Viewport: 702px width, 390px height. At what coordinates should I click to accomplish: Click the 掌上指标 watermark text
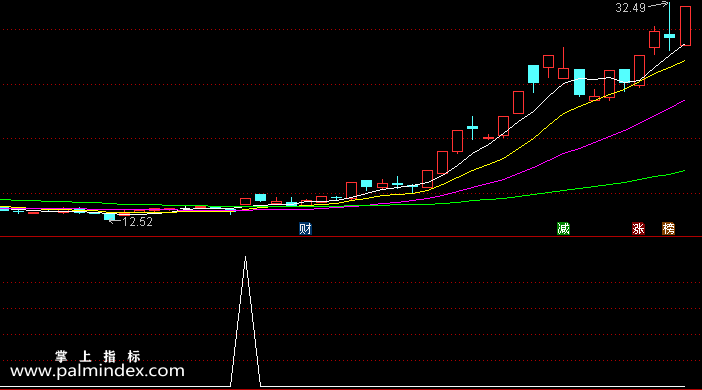98,356
